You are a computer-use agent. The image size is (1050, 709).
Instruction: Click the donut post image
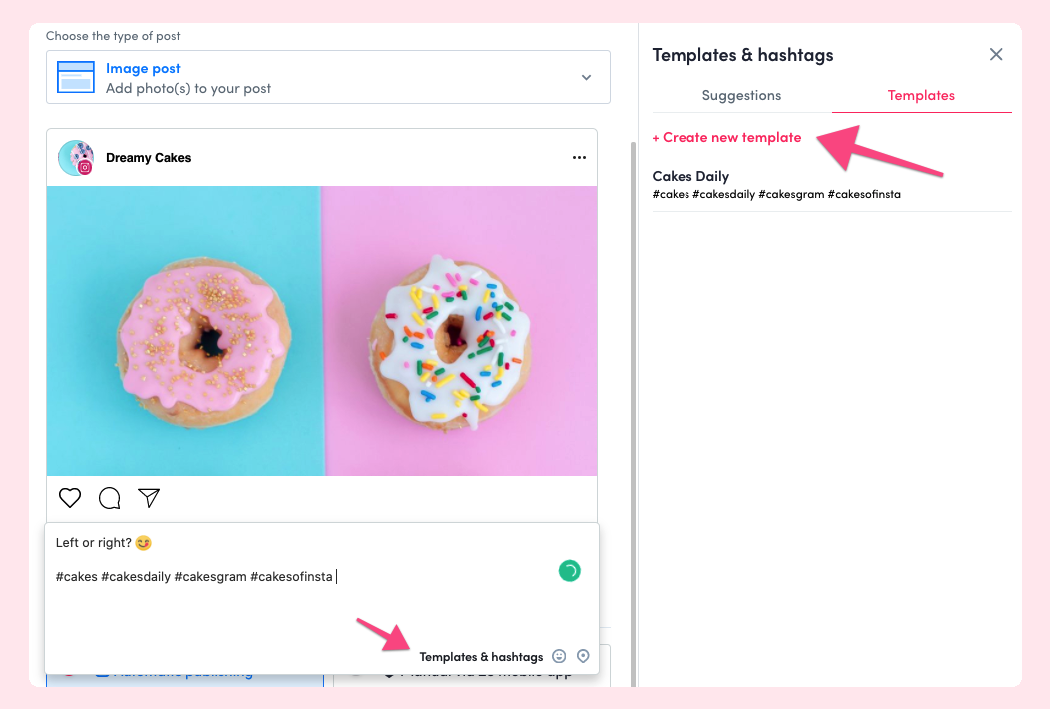pos(322,331)
